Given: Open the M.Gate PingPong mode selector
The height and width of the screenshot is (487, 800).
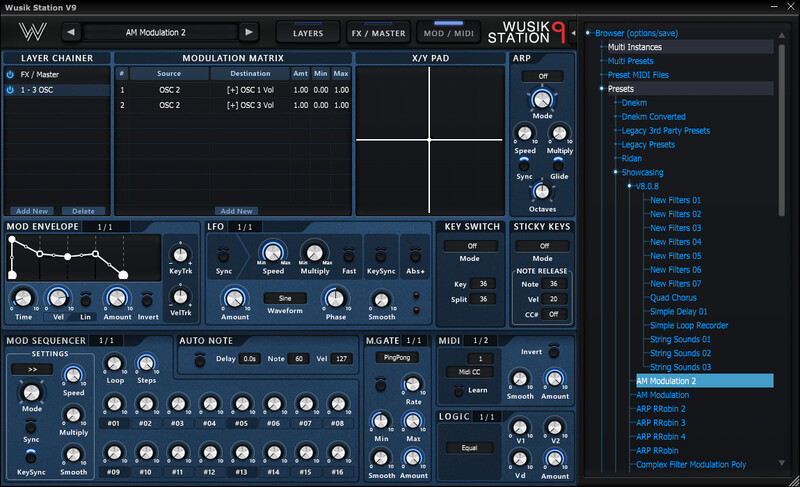Looking at the screenshot, I should point(397,357).
